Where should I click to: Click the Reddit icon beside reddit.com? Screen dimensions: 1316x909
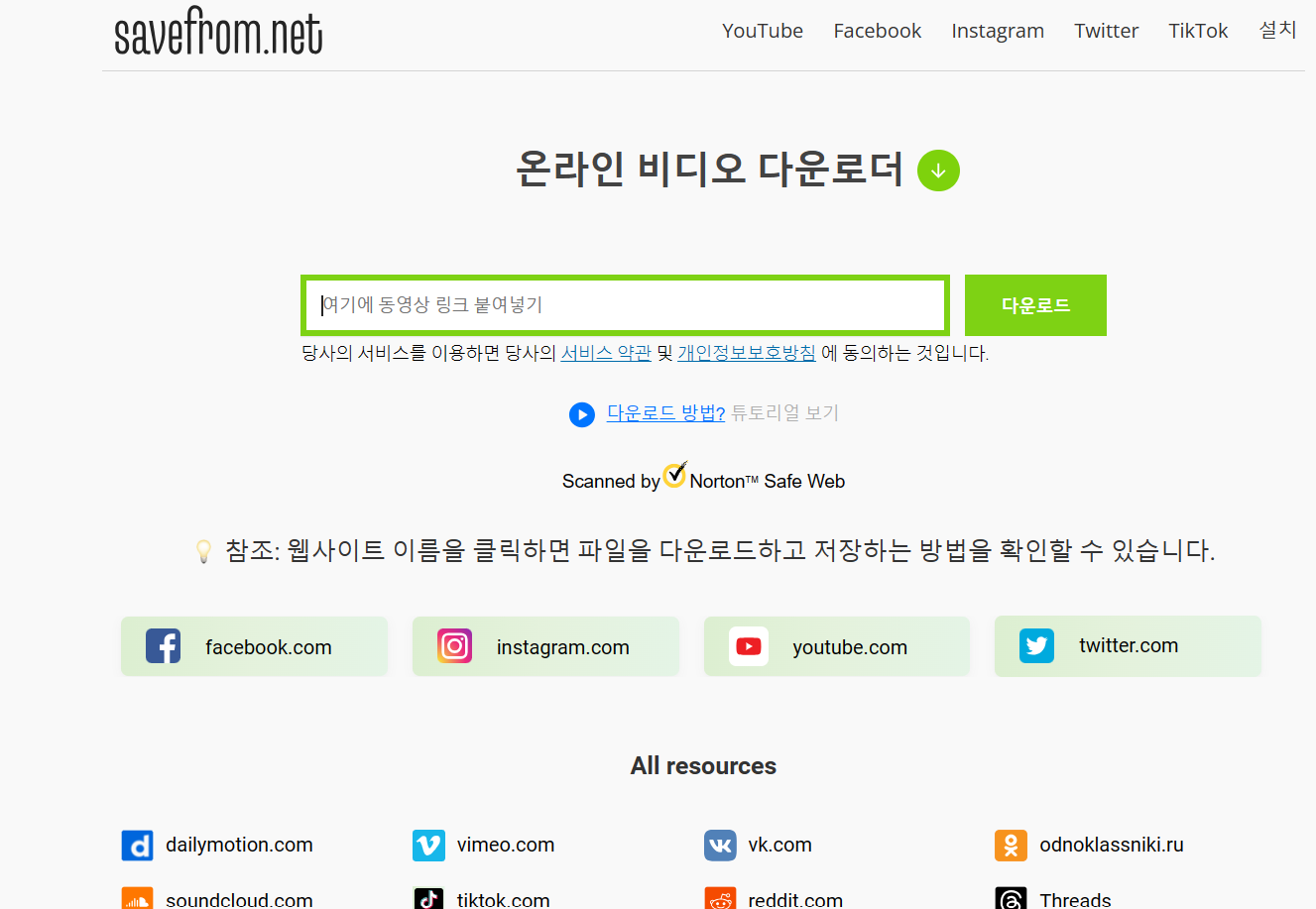tap(720, 898)
